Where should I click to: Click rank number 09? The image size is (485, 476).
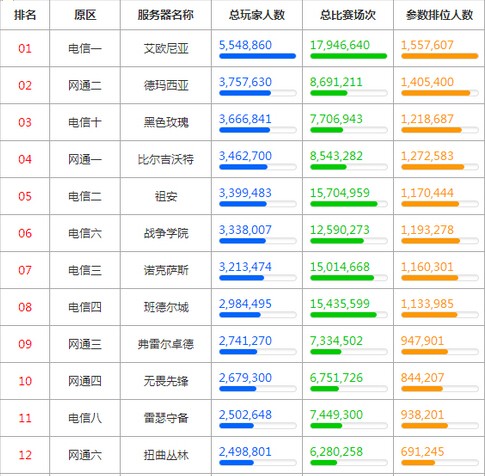tap(25, 345)
